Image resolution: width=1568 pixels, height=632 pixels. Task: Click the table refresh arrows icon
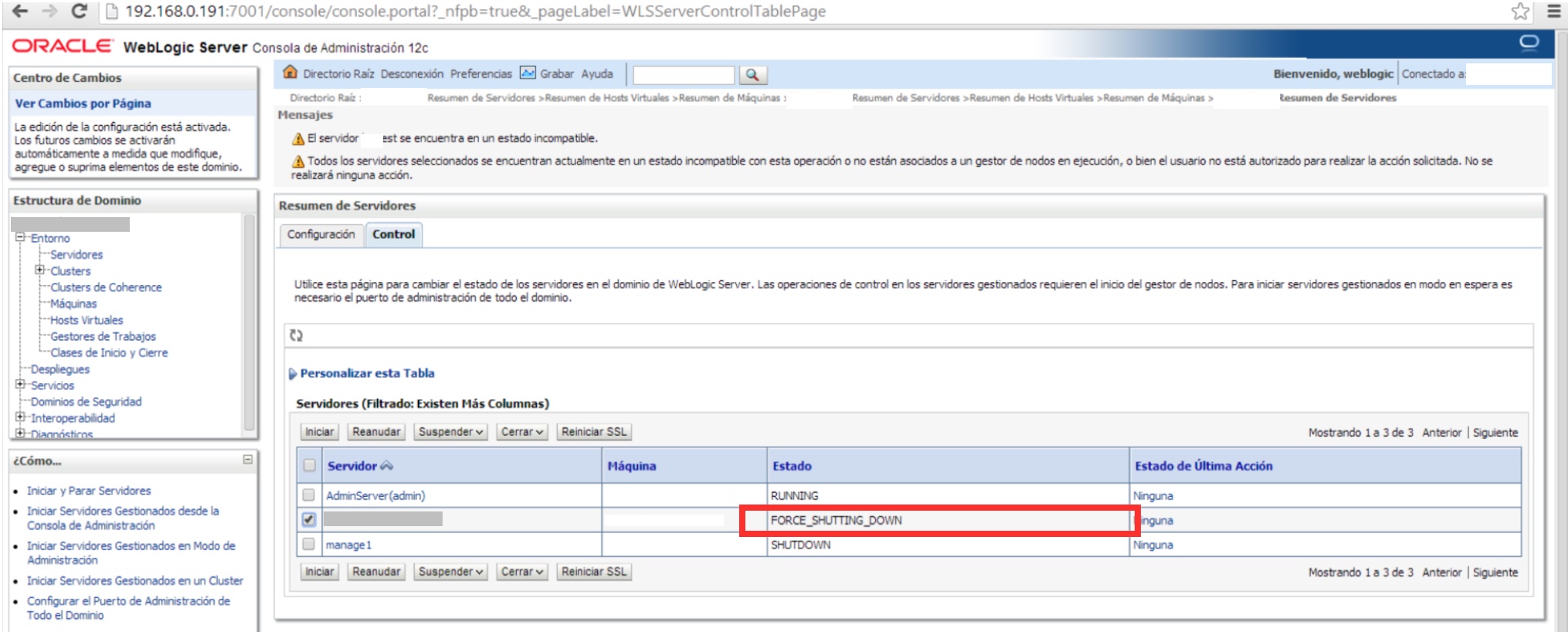click(x=297, y=335)
